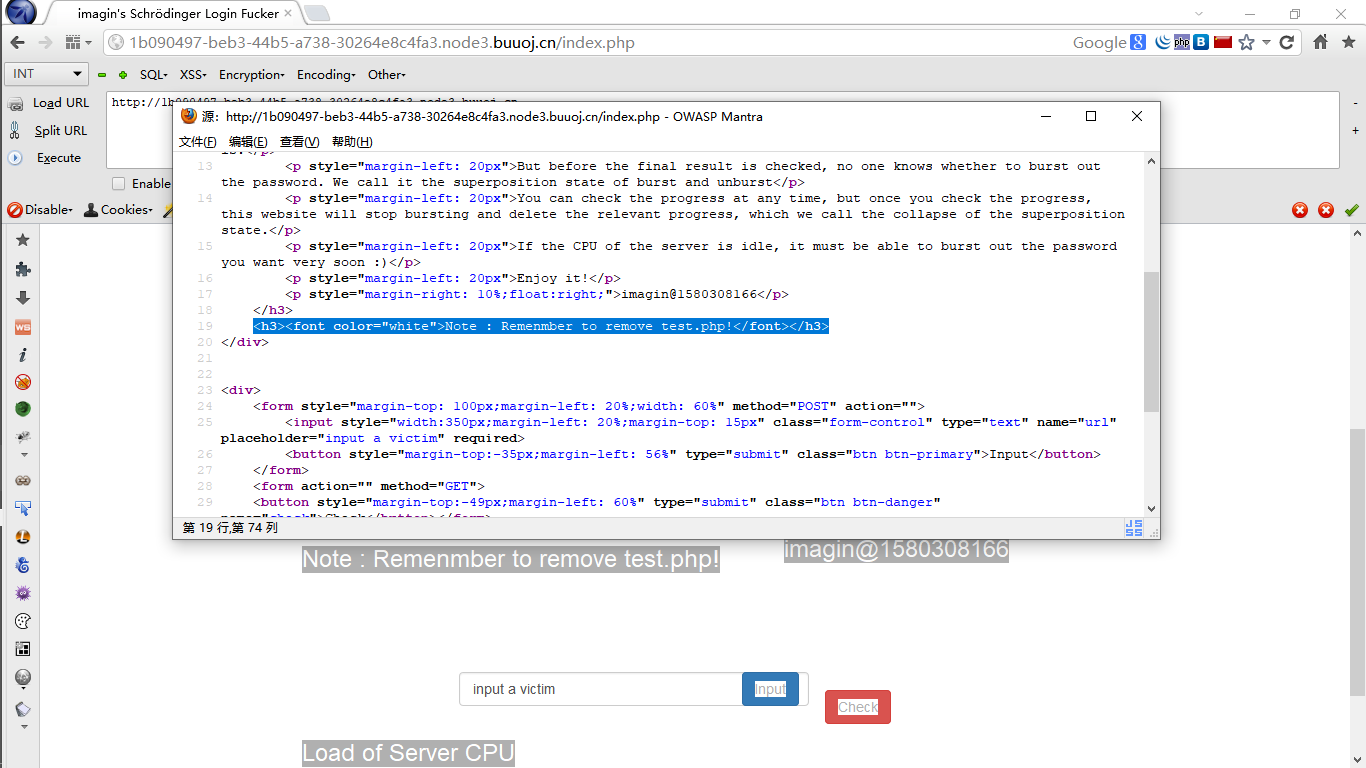Viewport: 1366px width, 768px height.
Task: Open the 编辑(E) menu in source window
Action: pyautogui.click(x=248, y=142)
